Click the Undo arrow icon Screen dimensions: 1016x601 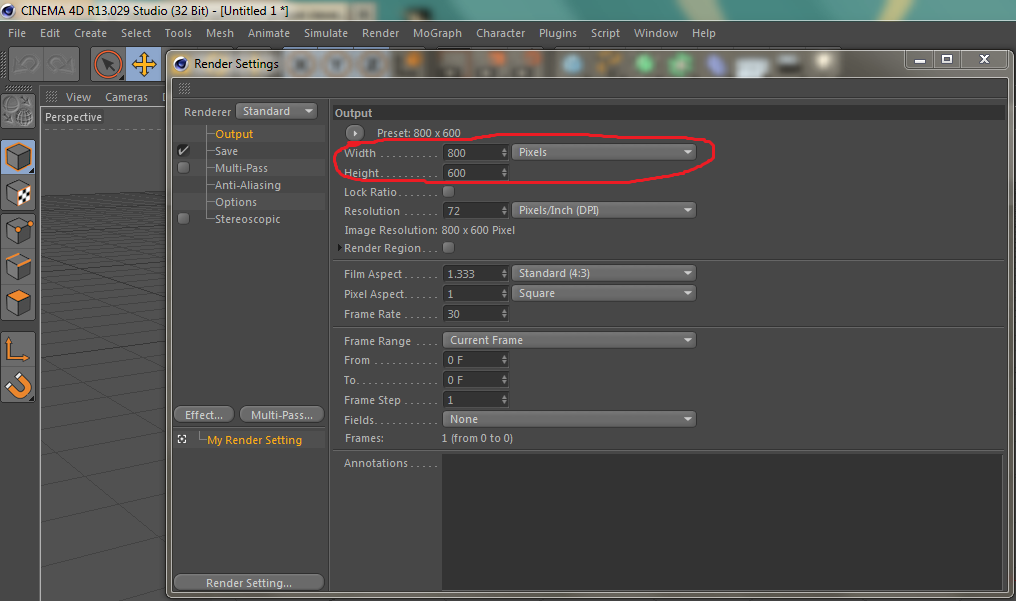click(x=27, y=64)
